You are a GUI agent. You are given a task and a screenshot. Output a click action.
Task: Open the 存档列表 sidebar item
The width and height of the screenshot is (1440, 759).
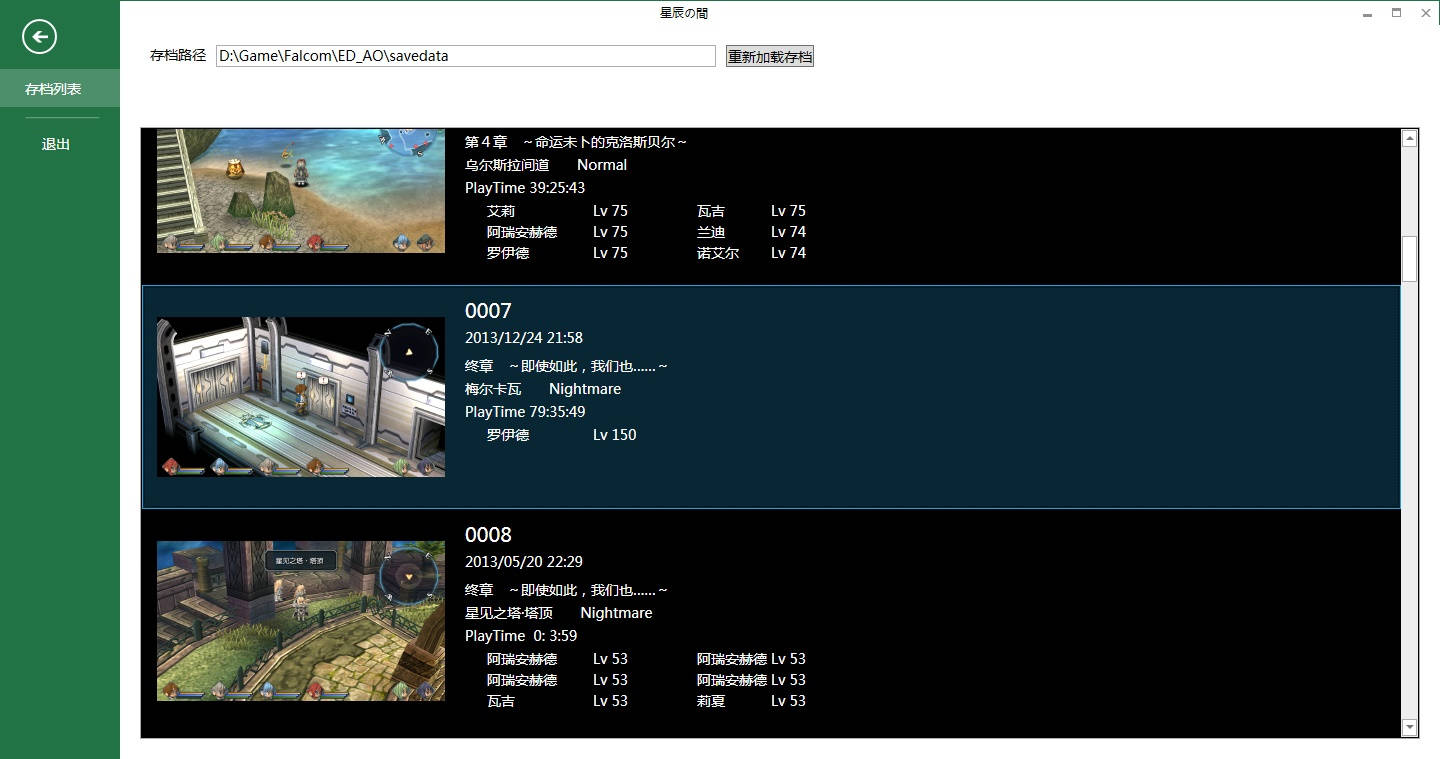coord(60,89)
